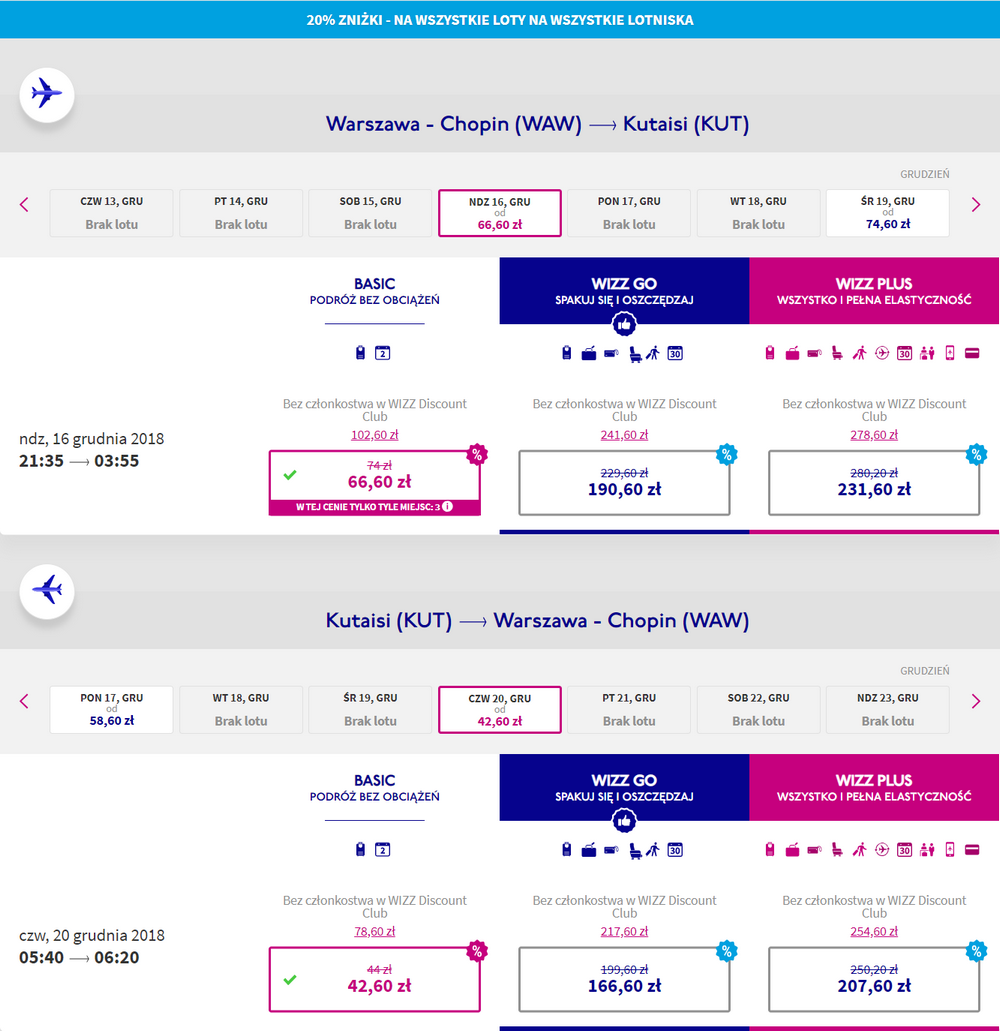Screen dimensions: 1000x1031
Task: Show earlier return dates with left arrow
Action: (x=24, y=701)
